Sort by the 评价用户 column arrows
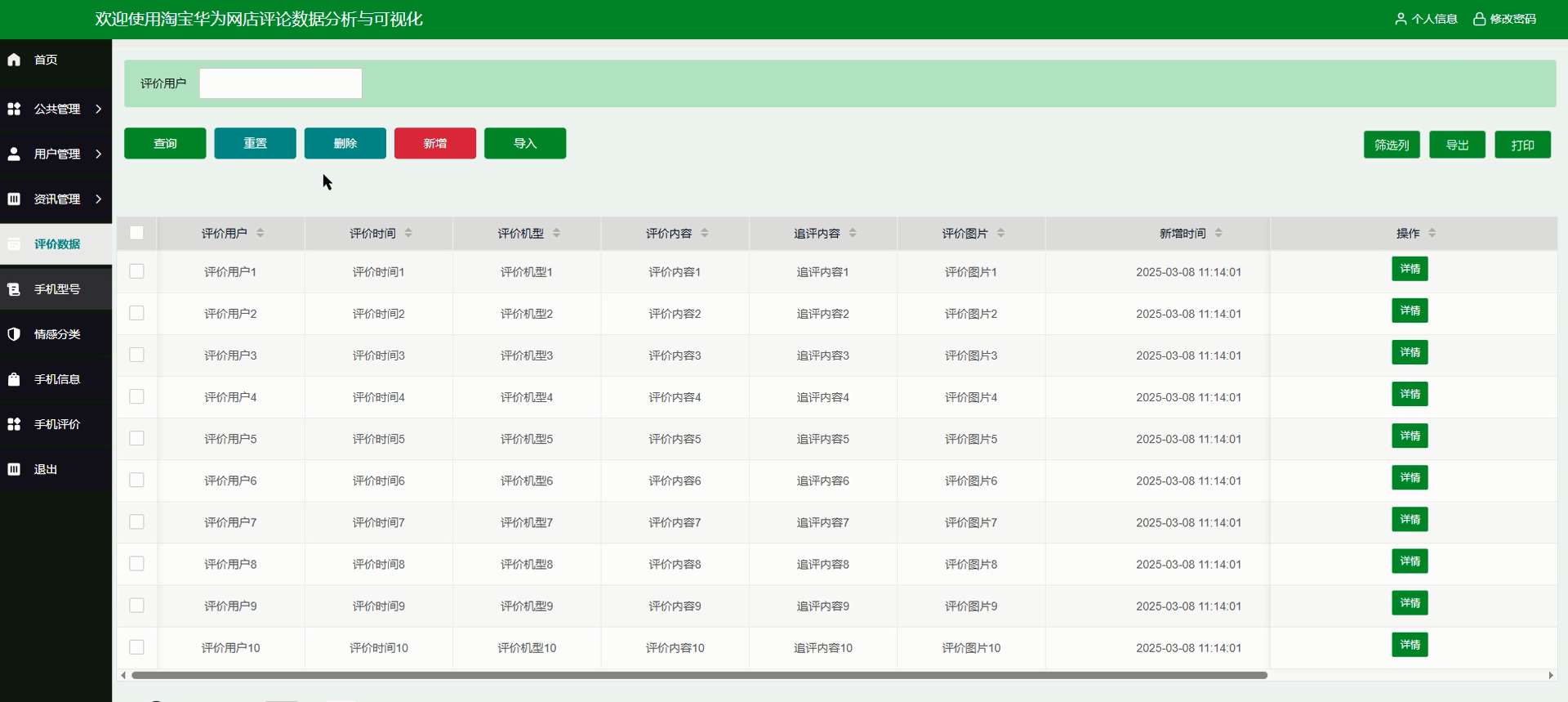This screenshot has width=1568, height=702. pyautogui.click(x=261, y=233)
